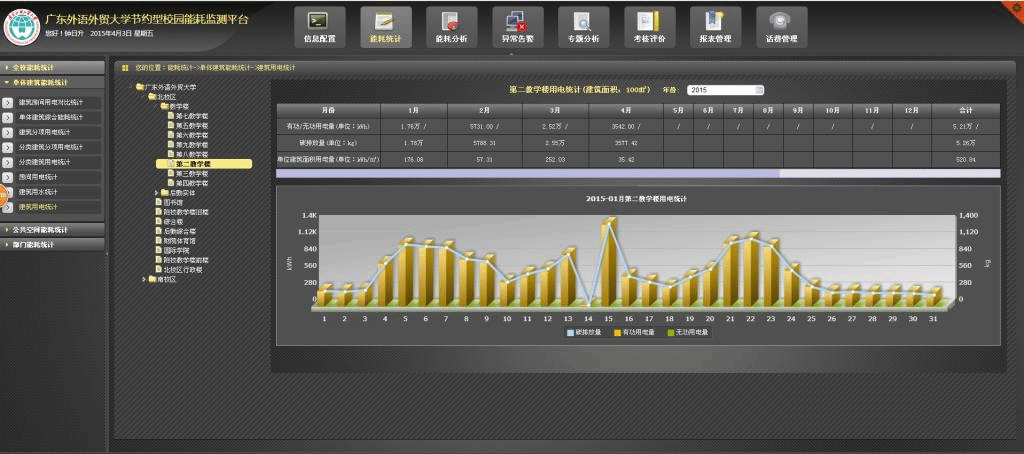Select 建筑用水统计 in the sidebar
The width and height of the screenshot is (1024, 454).
pyautogui.click(x=44, y=191)
